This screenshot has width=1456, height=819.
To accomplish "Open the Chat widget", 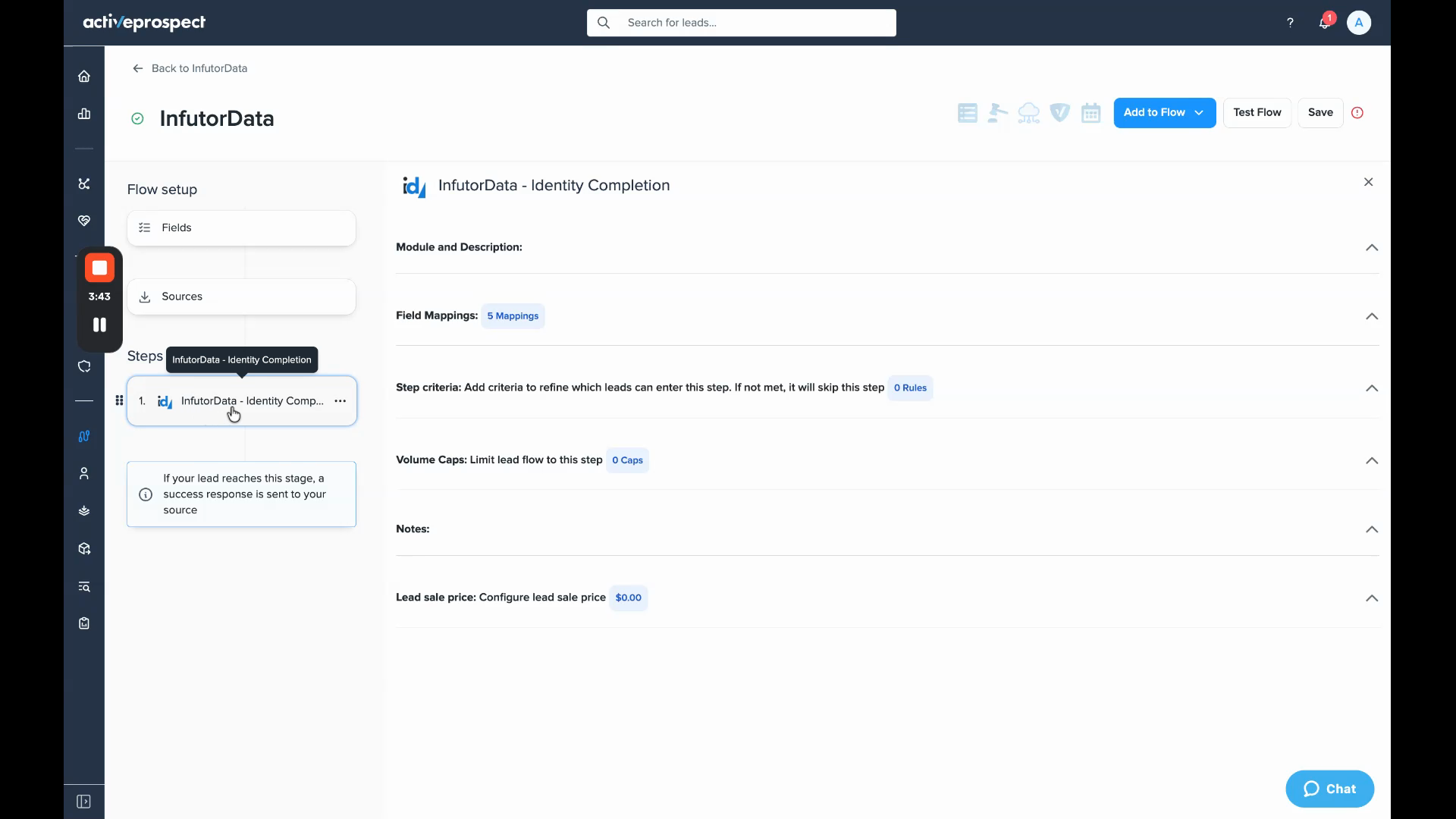I will [1330, 789].
